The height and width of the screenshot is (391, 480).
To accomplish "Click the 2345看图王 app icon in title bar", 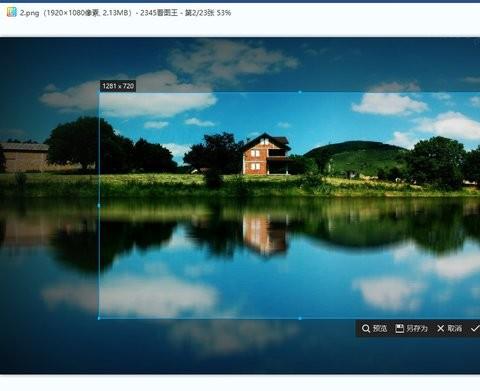I will coord(11,12).
